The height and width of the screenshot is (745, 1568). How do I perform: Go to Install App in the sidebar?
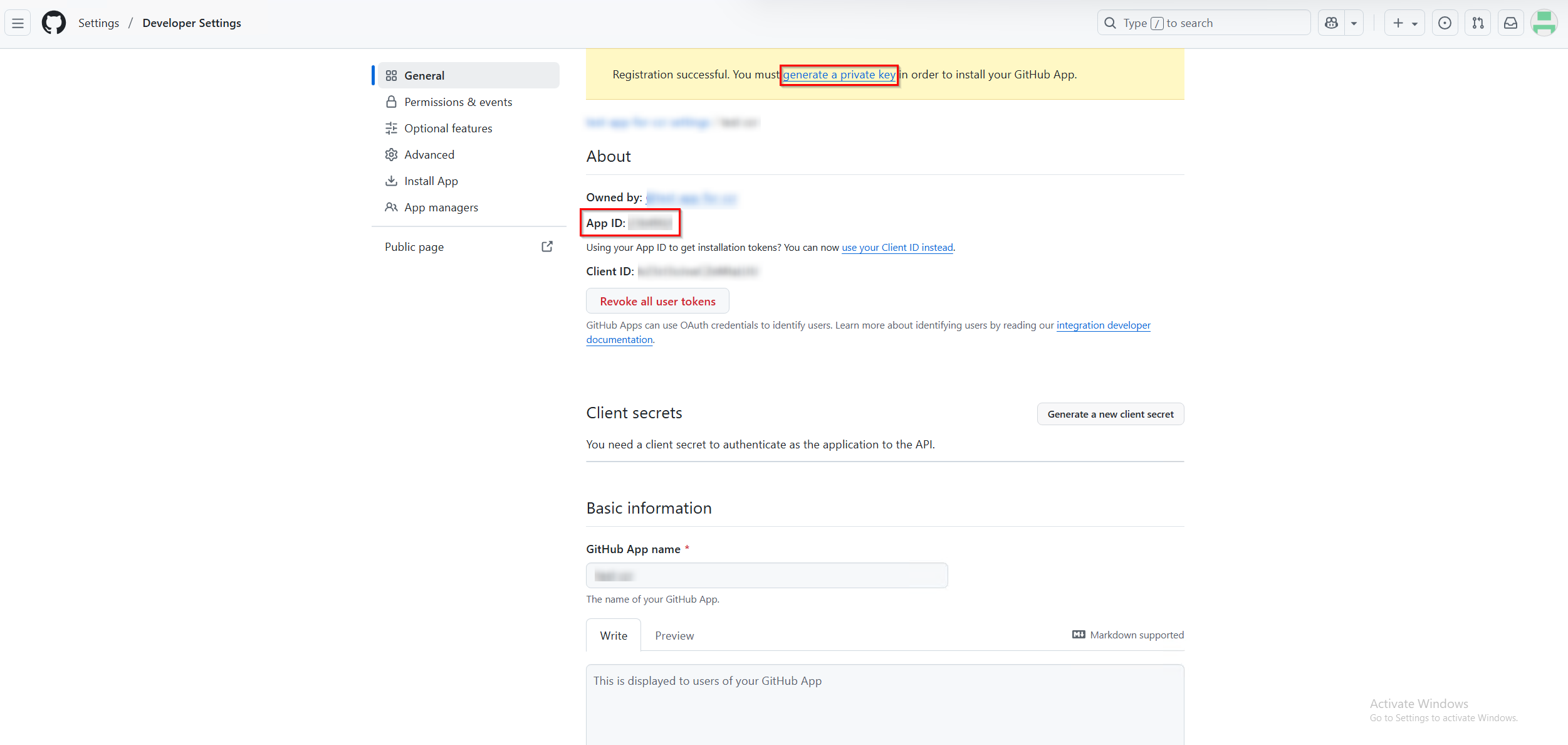(431, 181)
